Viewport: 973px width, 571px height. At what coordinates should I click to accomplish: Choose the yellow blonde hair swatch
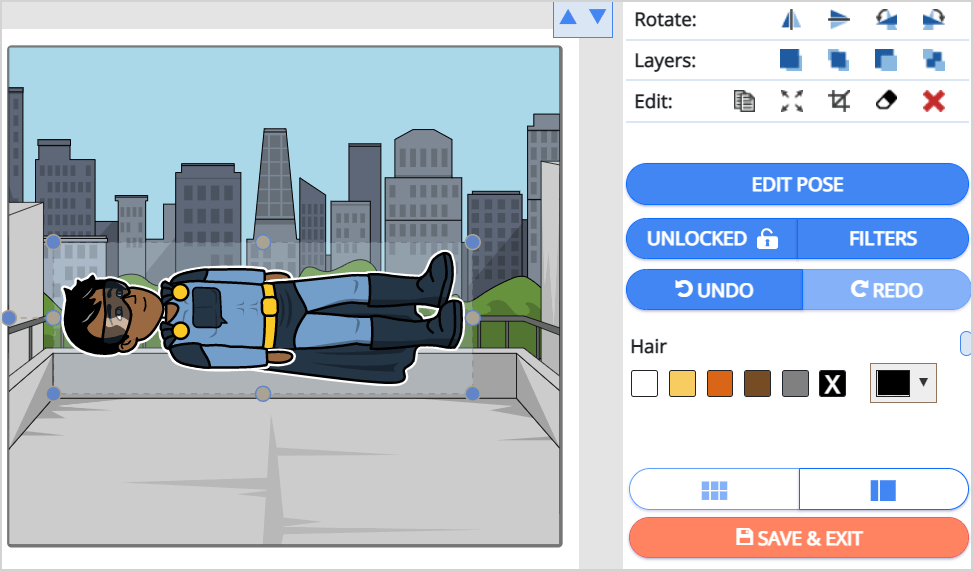(682, 384)
